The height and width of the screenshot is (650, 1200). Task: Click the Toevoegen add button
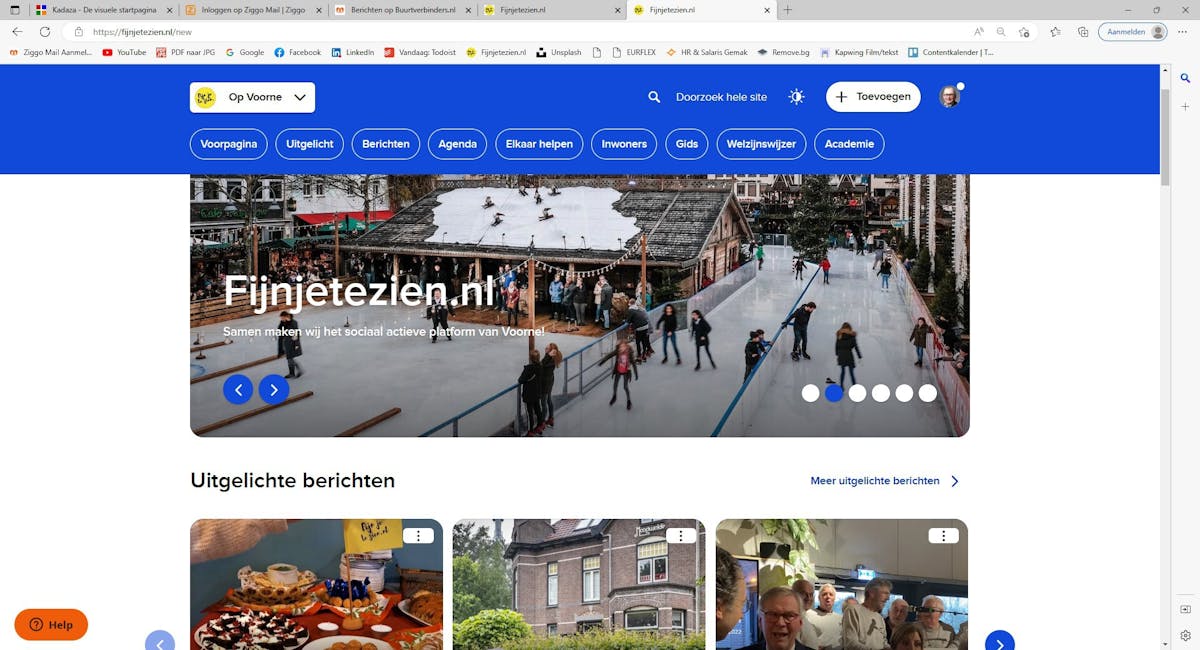(x=873, y=97)
